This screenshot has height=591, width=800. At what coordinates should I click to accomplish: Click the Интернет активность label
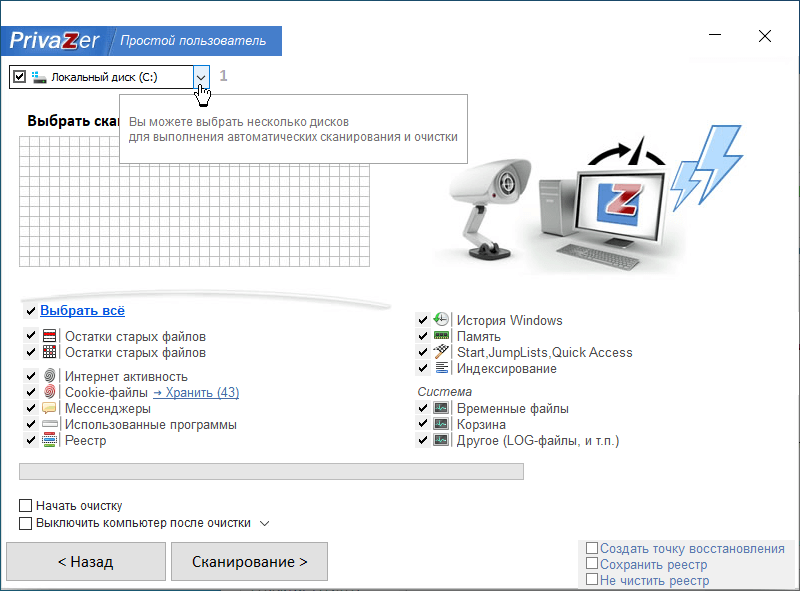(127, 377)
